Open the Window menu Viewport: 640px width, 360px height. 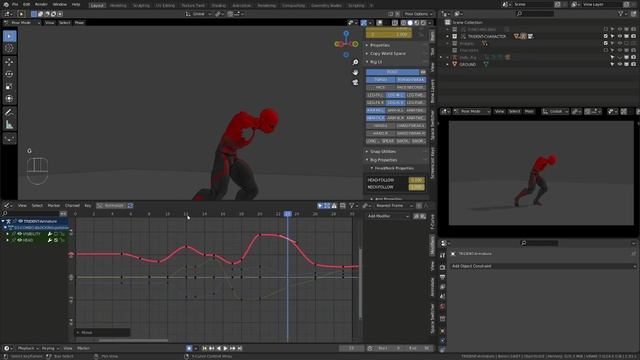pos(60,4)
